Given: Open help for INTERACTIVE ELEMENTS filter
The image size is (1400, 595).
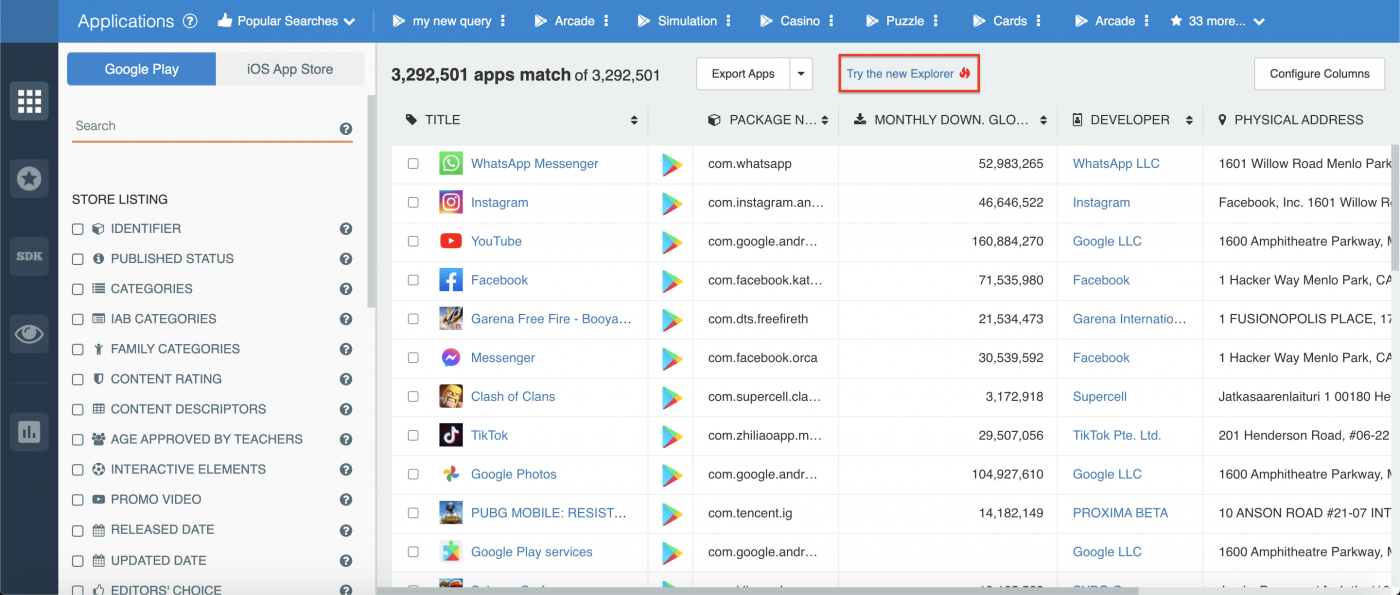Looking at the screenshot, I should (x=346, y=469).
